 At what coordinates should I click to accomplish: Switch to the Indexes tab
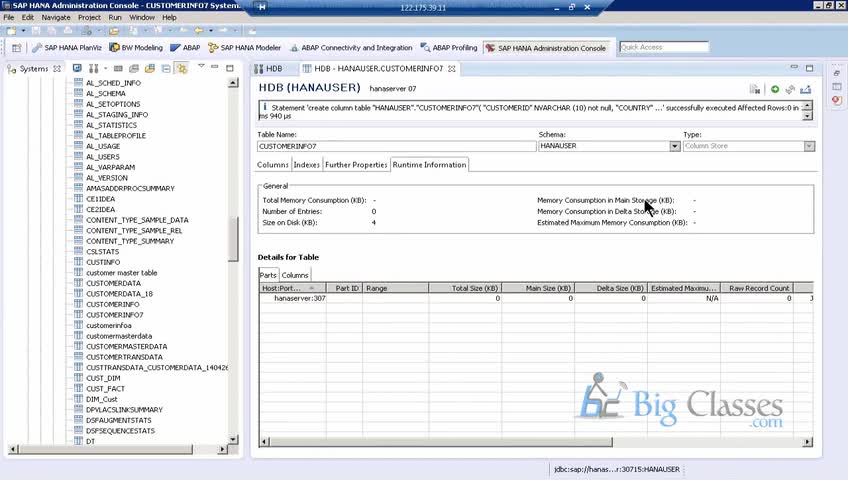(307, 165)
